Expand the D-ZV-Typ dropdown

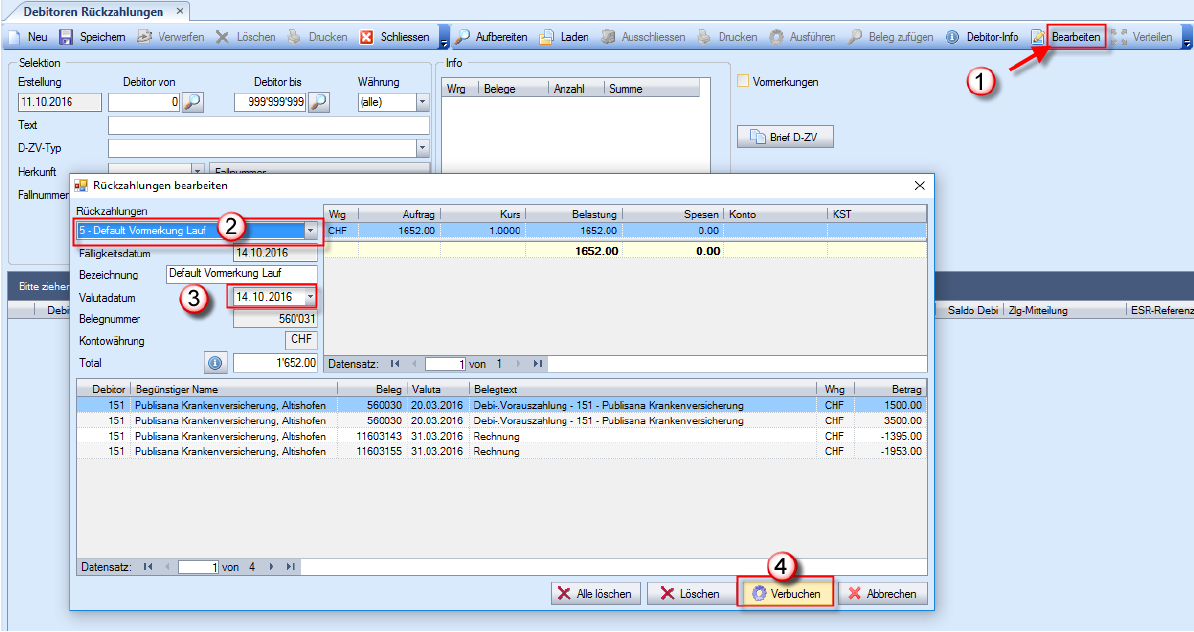[x=423, y=148]
